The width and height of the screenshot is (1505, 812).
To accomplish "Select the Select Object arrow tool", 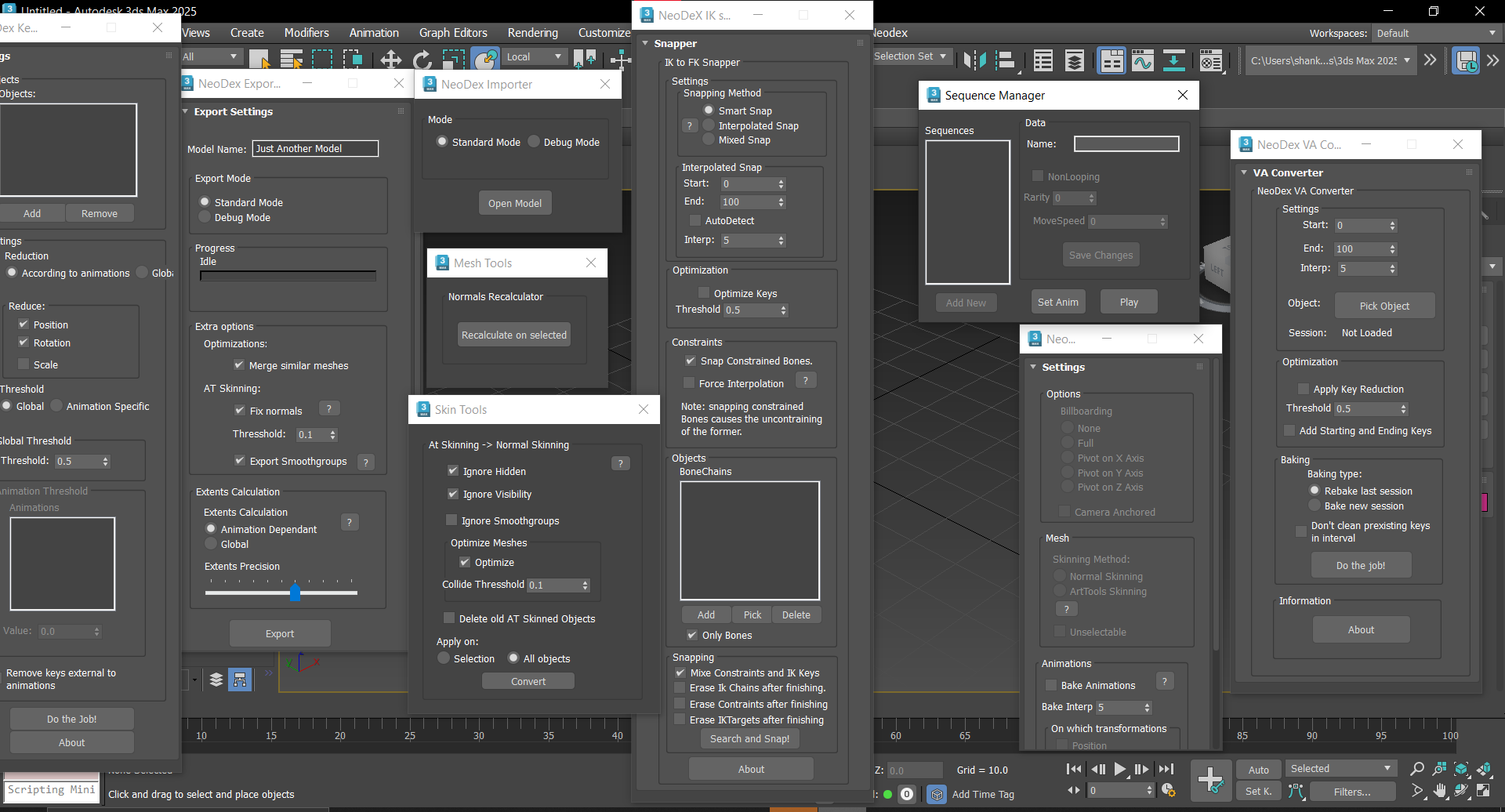I will 259,60.
